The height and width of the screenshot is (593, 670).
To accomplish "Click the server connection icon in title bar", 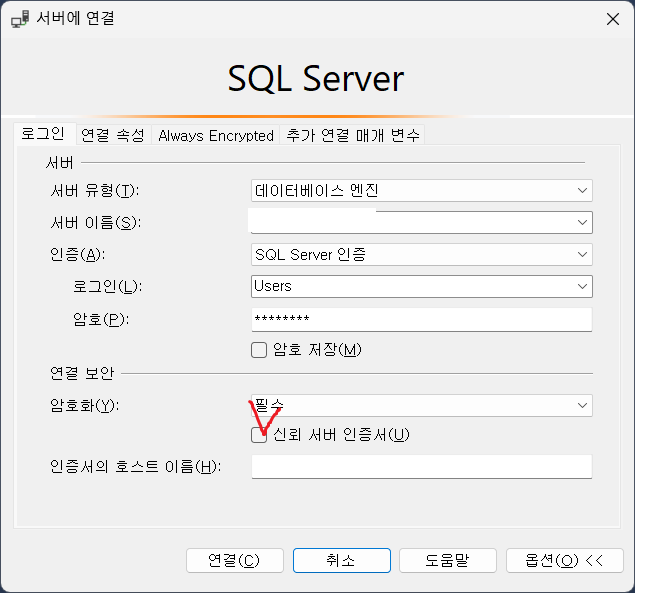I will coord(20,19).
